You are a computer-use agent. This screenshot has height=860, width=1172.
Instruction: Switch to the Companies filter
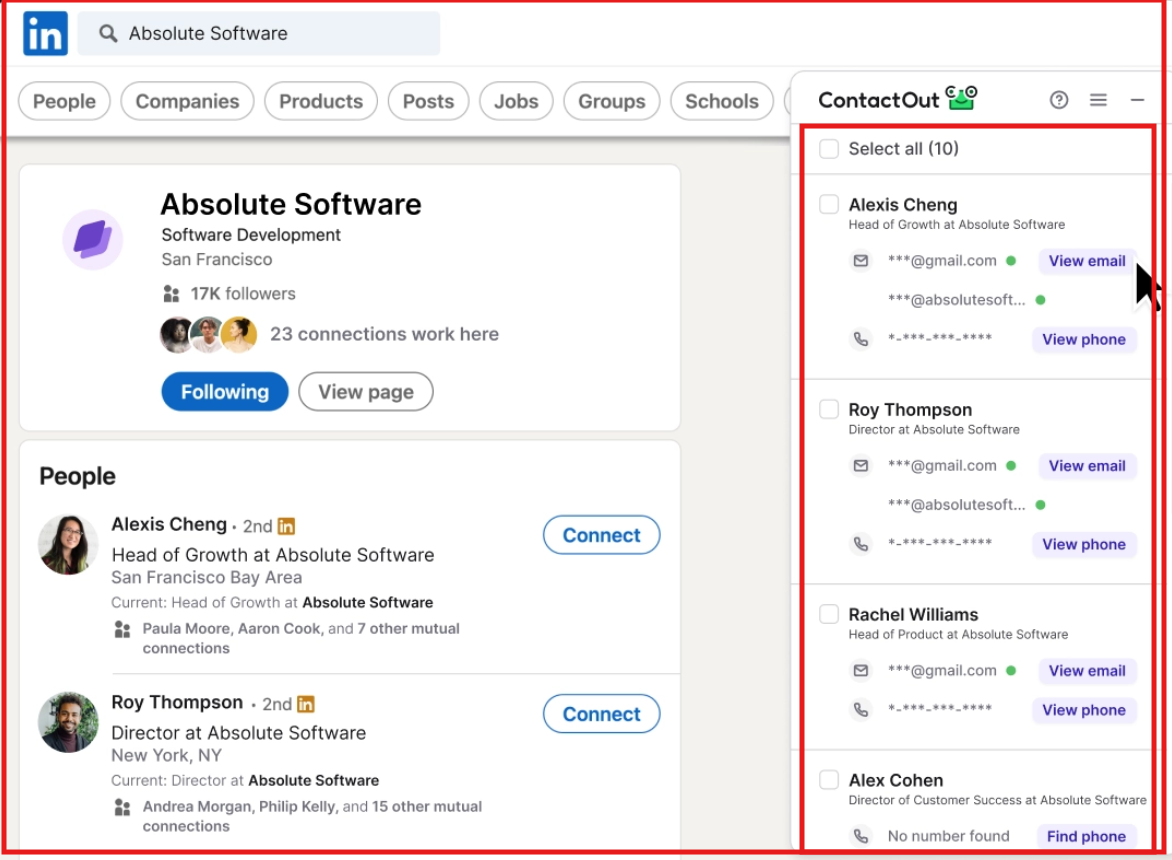click(187, 101)
